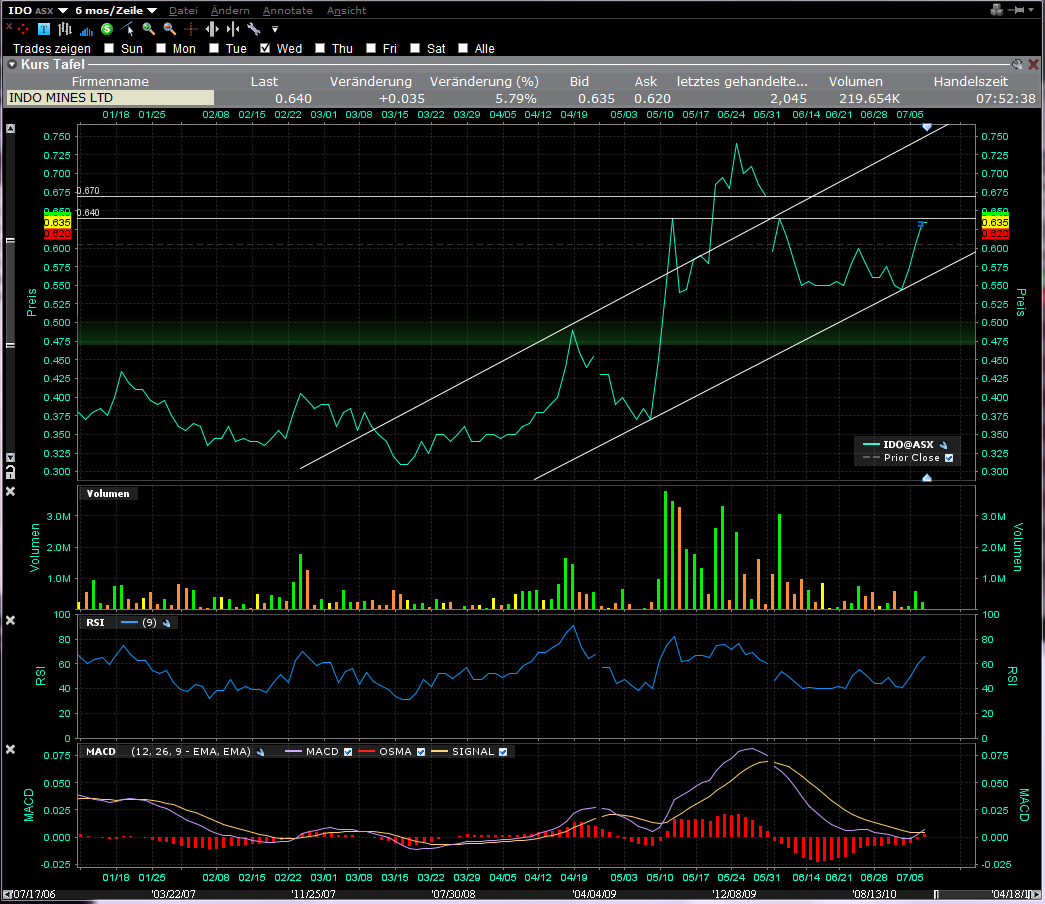Close the RSI sub-chart
The width and height of the screenshot is (1045, 904).
[x=11, y=621]
